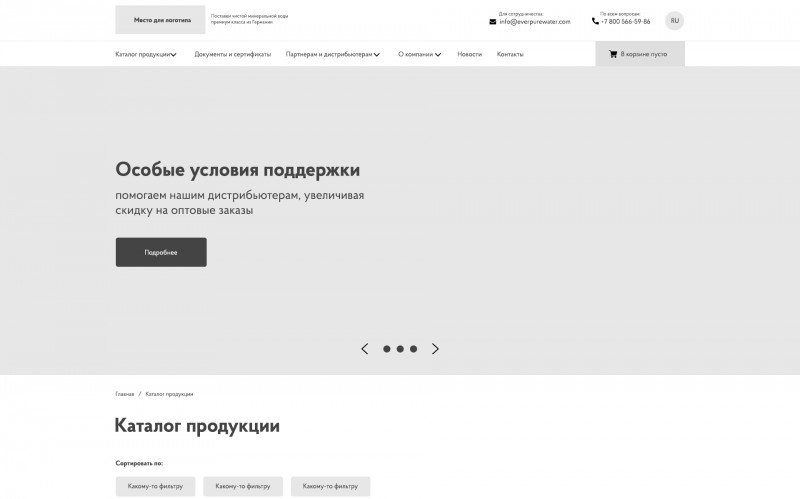Click the Для сотрудничества caption
This screenshot has width=800, height=499.
[521, 14]
